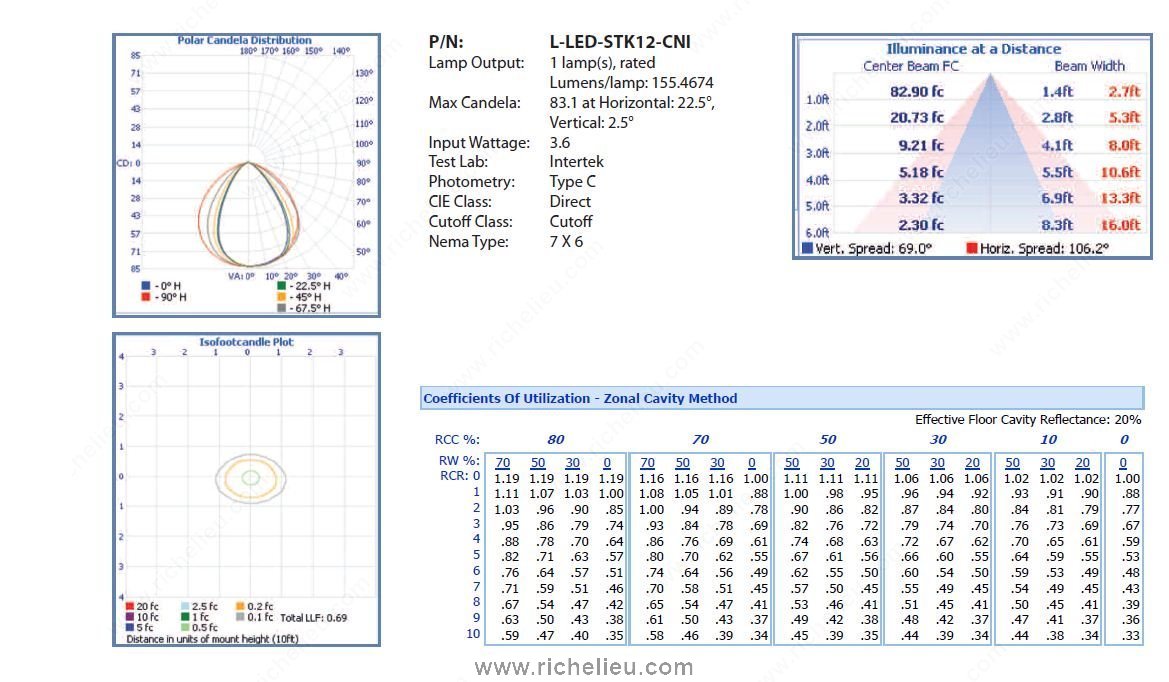1169x682 pixels.
Task: Click the red 20 fc legend square
Action: tap(130, 607)
